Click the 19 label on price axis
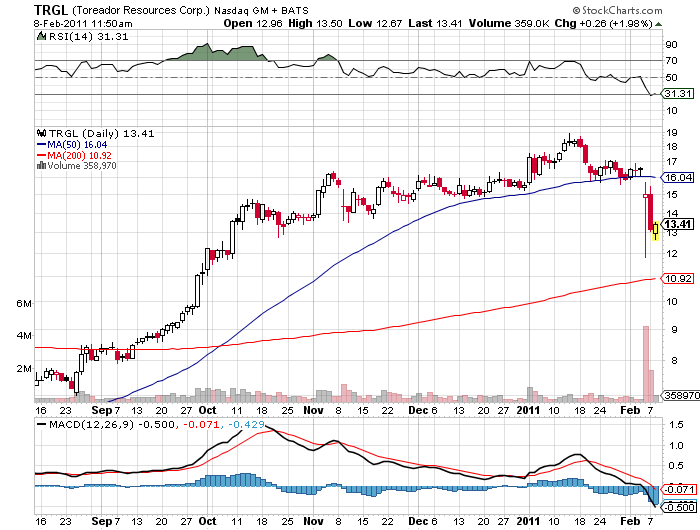This screenshot has height=530, width=700. coord(671,132)
